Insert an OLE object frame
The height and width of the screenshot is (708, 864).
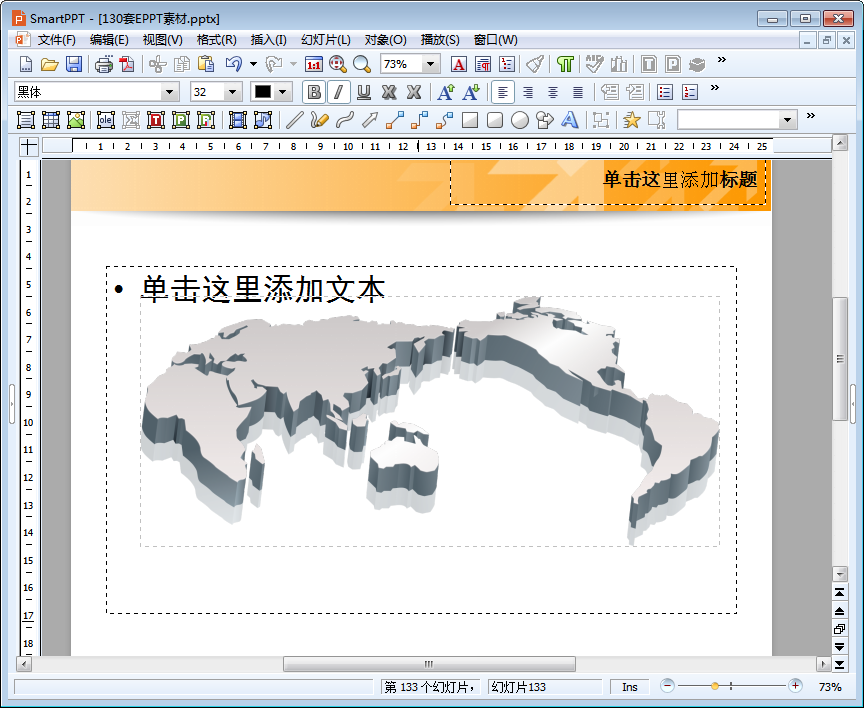105,120
